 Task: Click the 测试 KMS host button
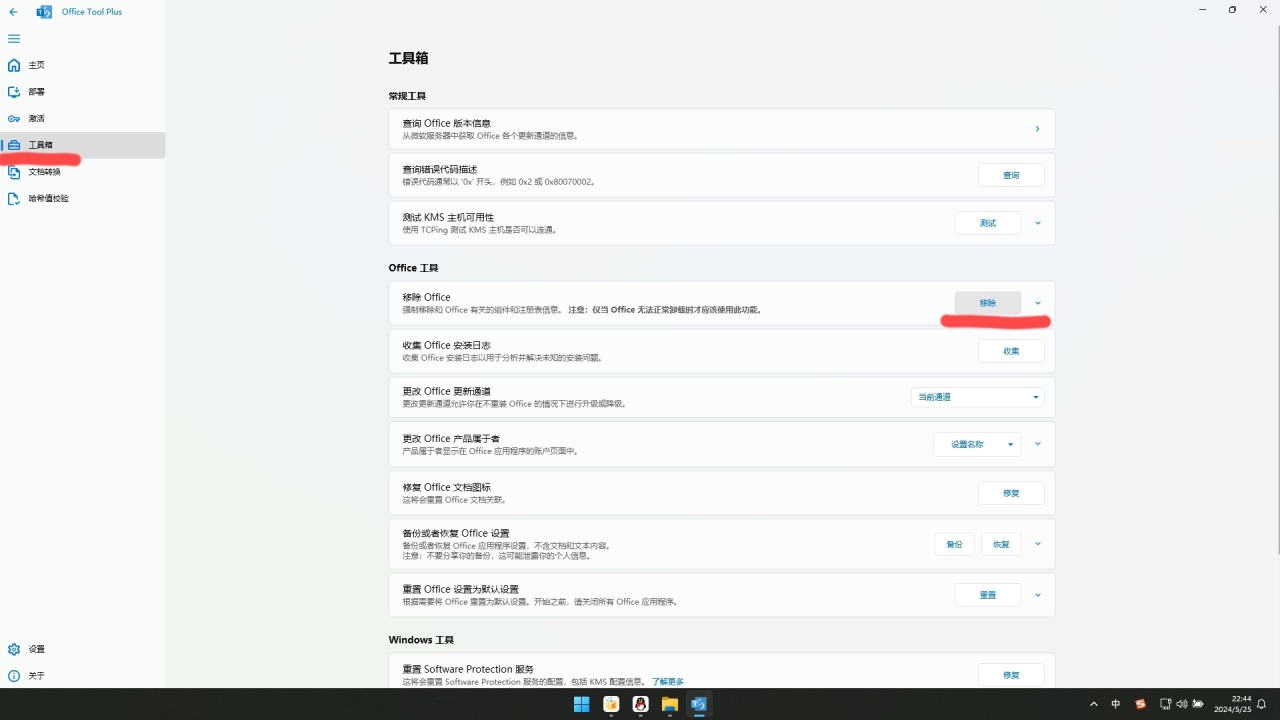988,223
